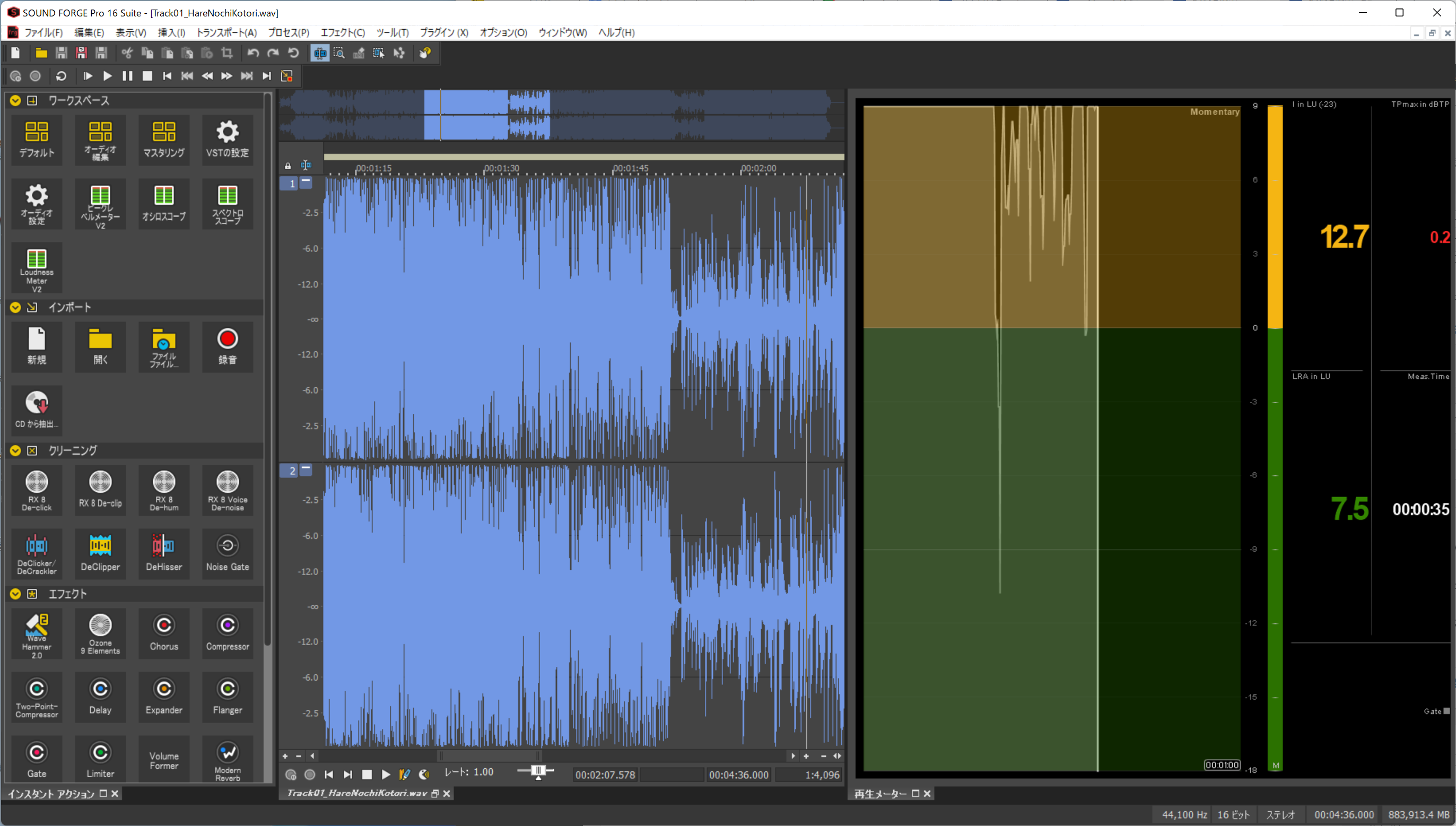Screen dimensions: 1456x826
Task: Collapse the エフェクト section
Action: click(x=15, y=594)
